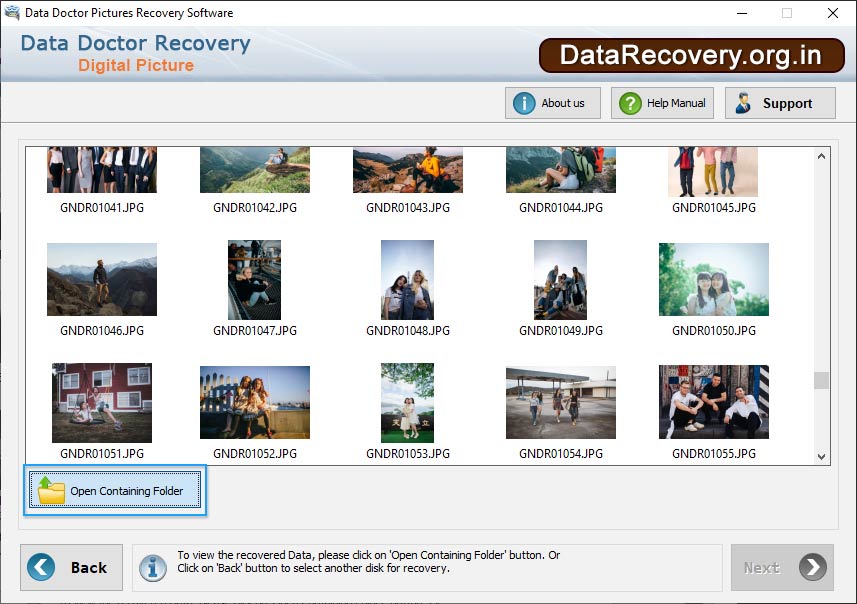The image size is (857, 604).
Task: Select the GNDR01050.JPG thumbnail
Action: 714,279
